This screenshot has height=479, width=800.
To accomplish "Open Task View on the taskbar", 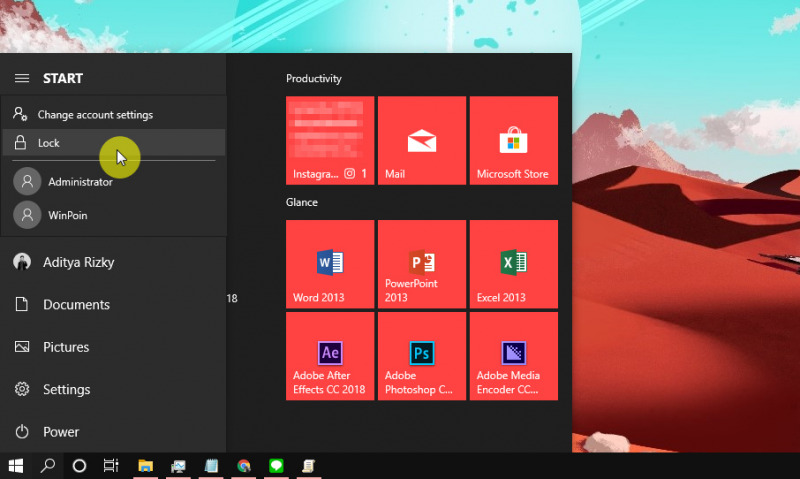I will click(x=111, y=466).
